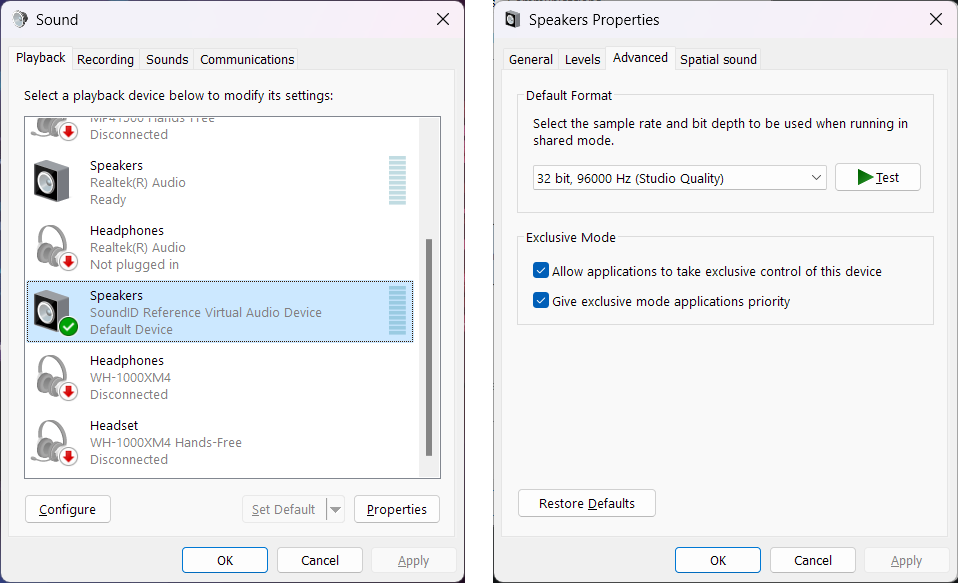Screen dimensions: 958x583
Task: Click the Sound window title icon
Action: pyautogui.click(x=20, y=19)
